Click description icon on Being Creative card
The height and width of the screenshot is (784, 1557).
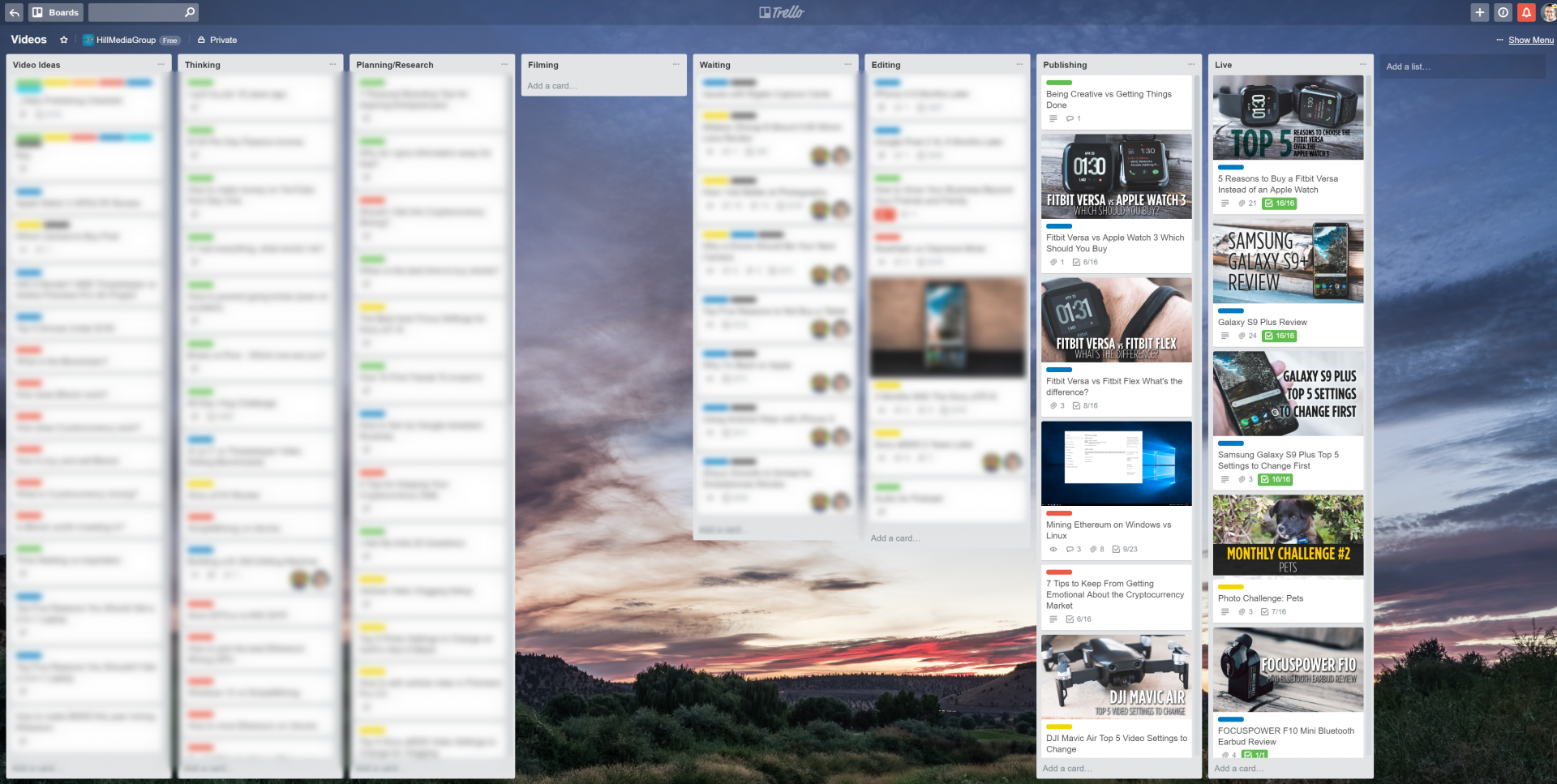coord(1053,118)
